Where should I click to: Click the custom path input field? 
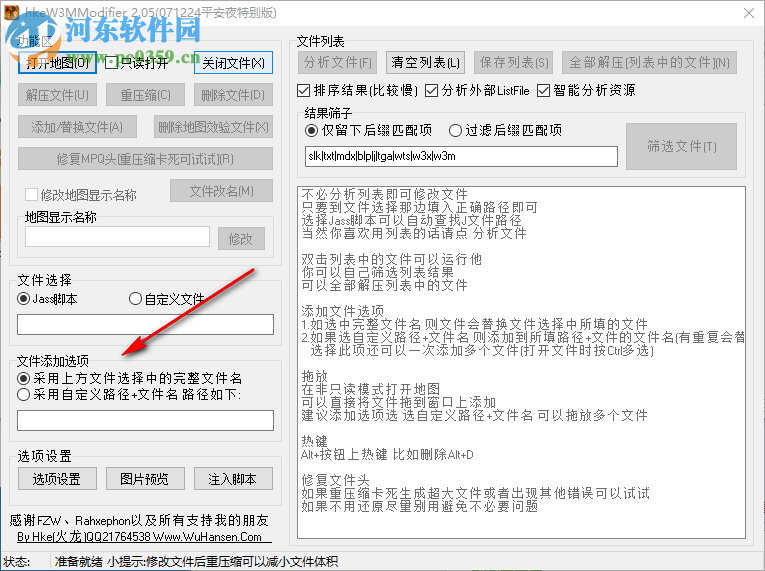(x=145, y=420)
